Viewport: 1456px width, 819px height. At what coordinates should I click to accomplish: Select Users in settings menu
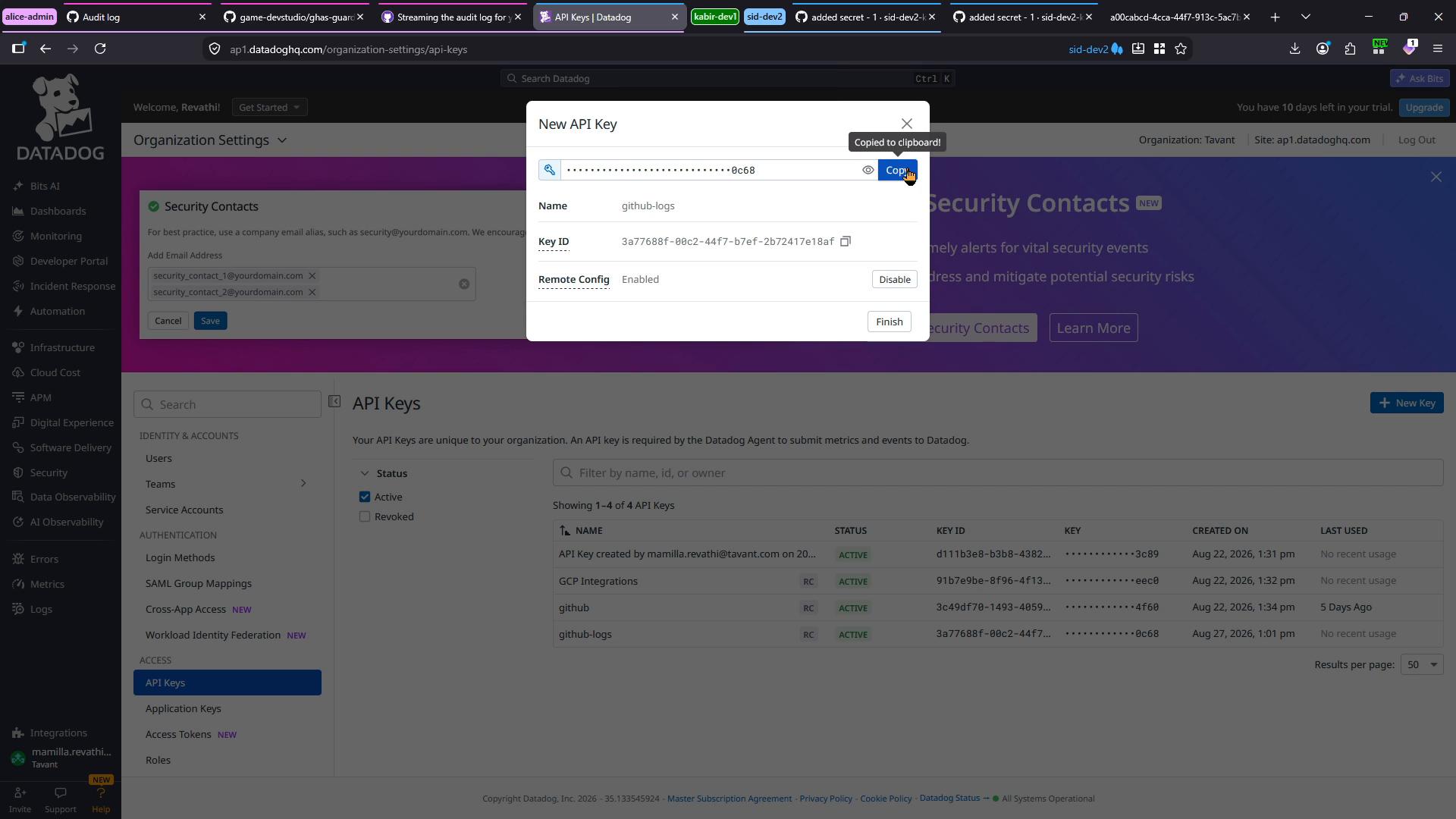pos(158,458)
